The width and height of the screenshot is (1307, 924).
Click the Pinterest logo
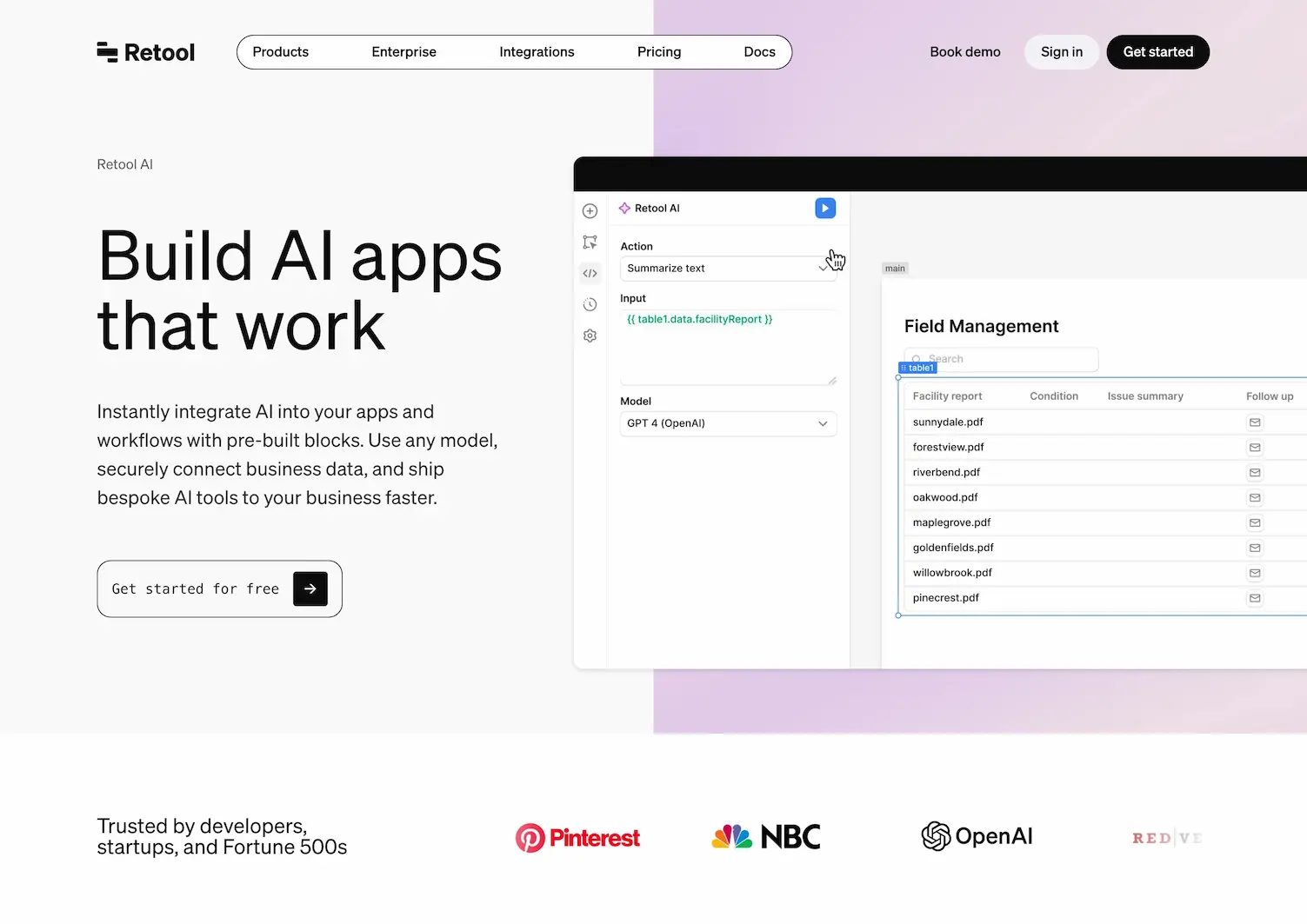(577, 836)
